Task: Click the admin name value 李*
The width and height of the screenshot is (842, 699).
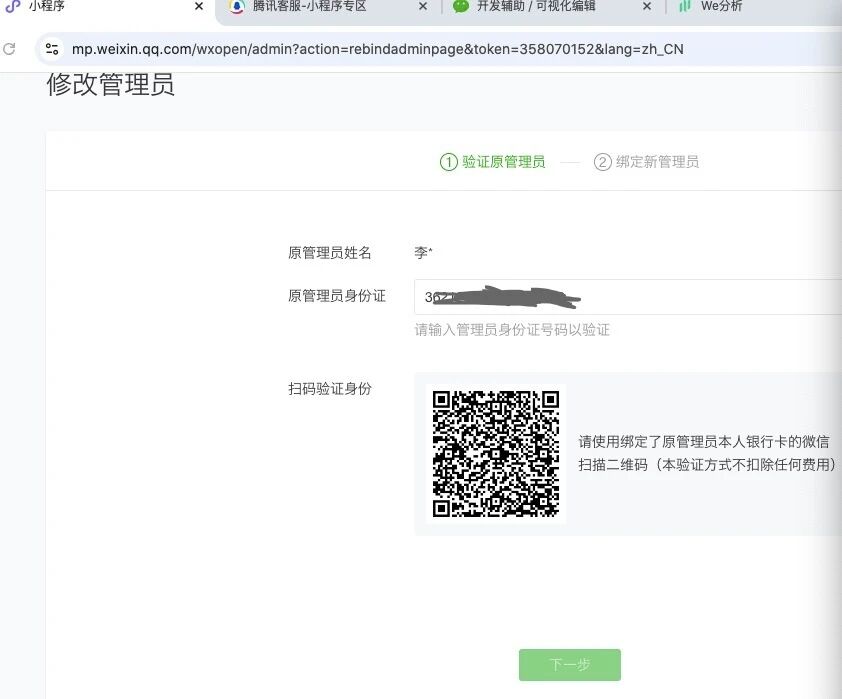Action: coord(423,252)
